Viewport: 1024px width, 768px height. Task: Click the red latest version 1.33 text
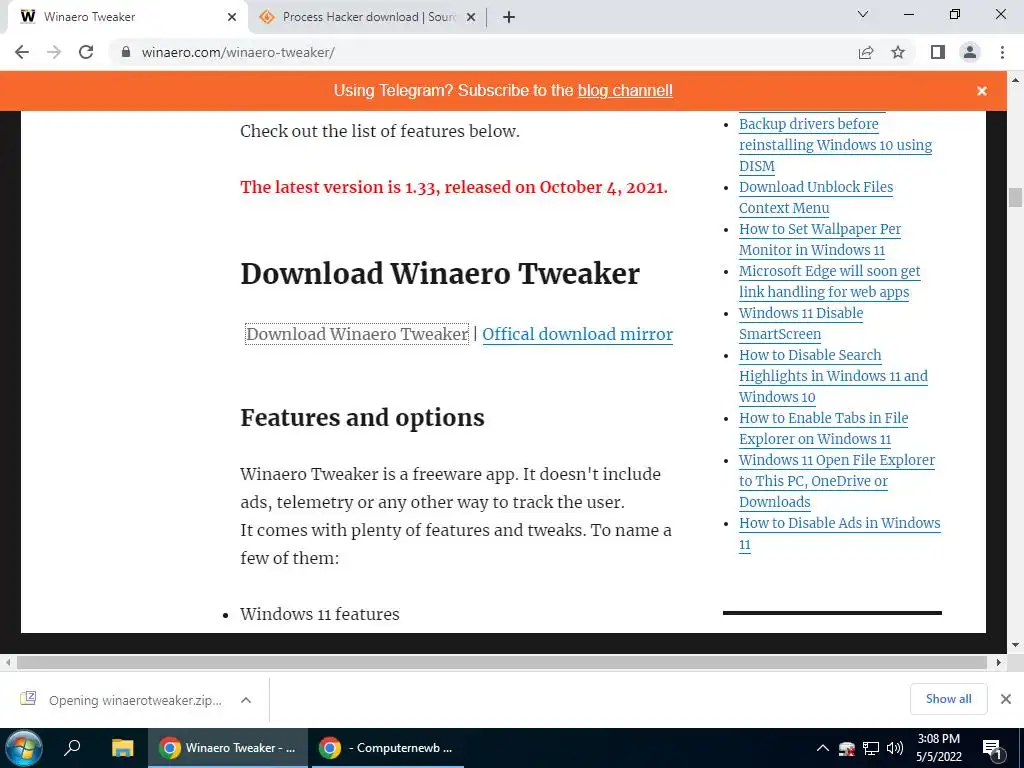[454, 187]
